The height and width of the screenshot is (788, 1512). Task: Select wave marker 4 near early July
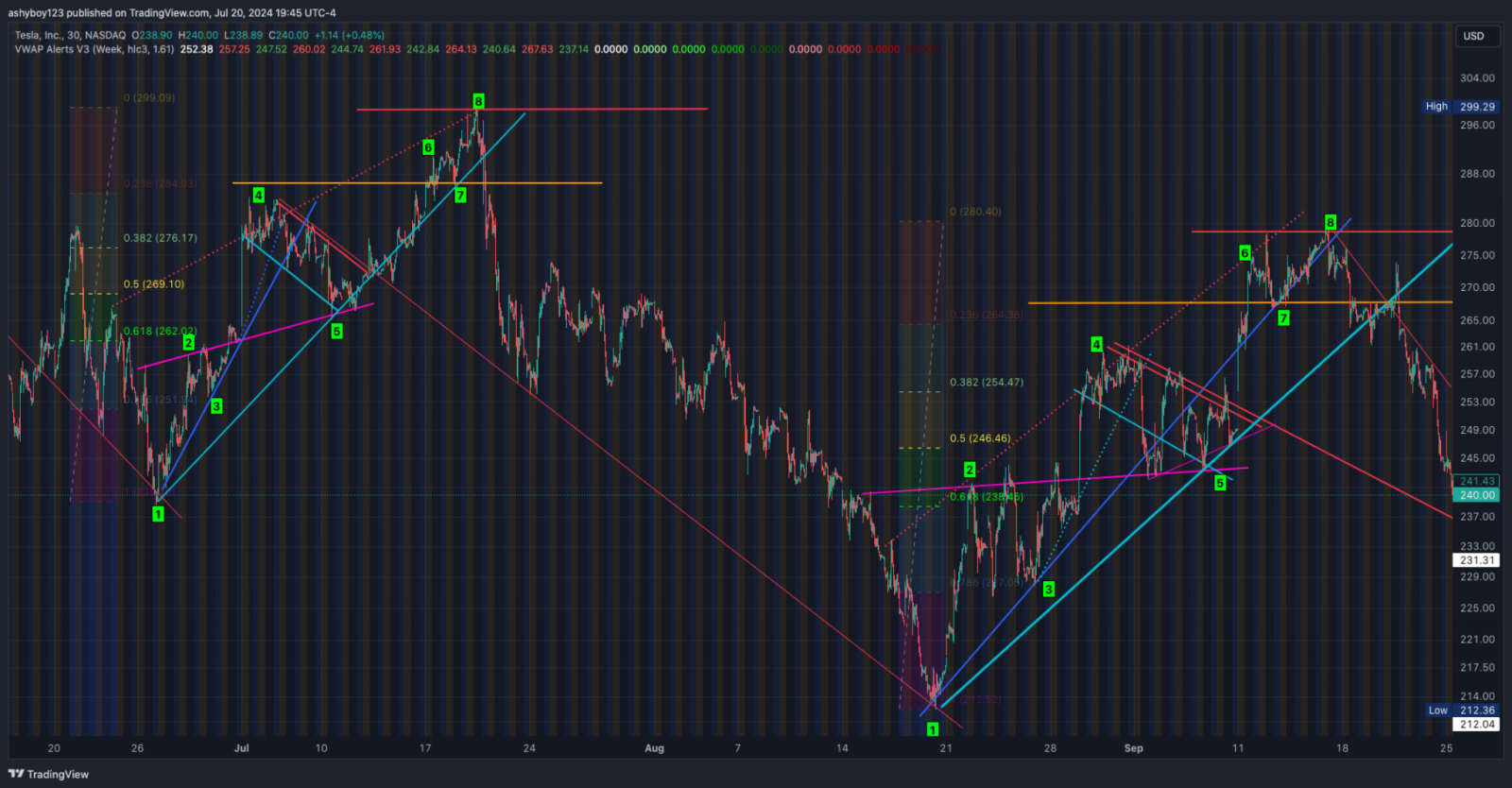pyautogui.click(x=258, y=196)
